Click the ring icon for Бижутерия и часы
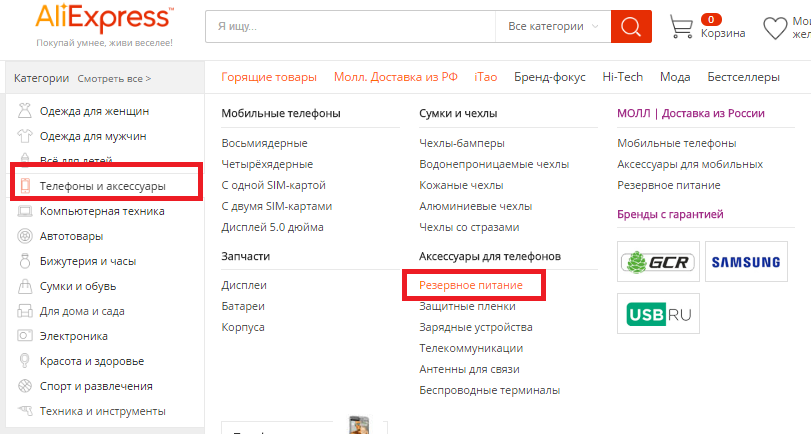This screenshot has height=434, width=811. [24, 261]
